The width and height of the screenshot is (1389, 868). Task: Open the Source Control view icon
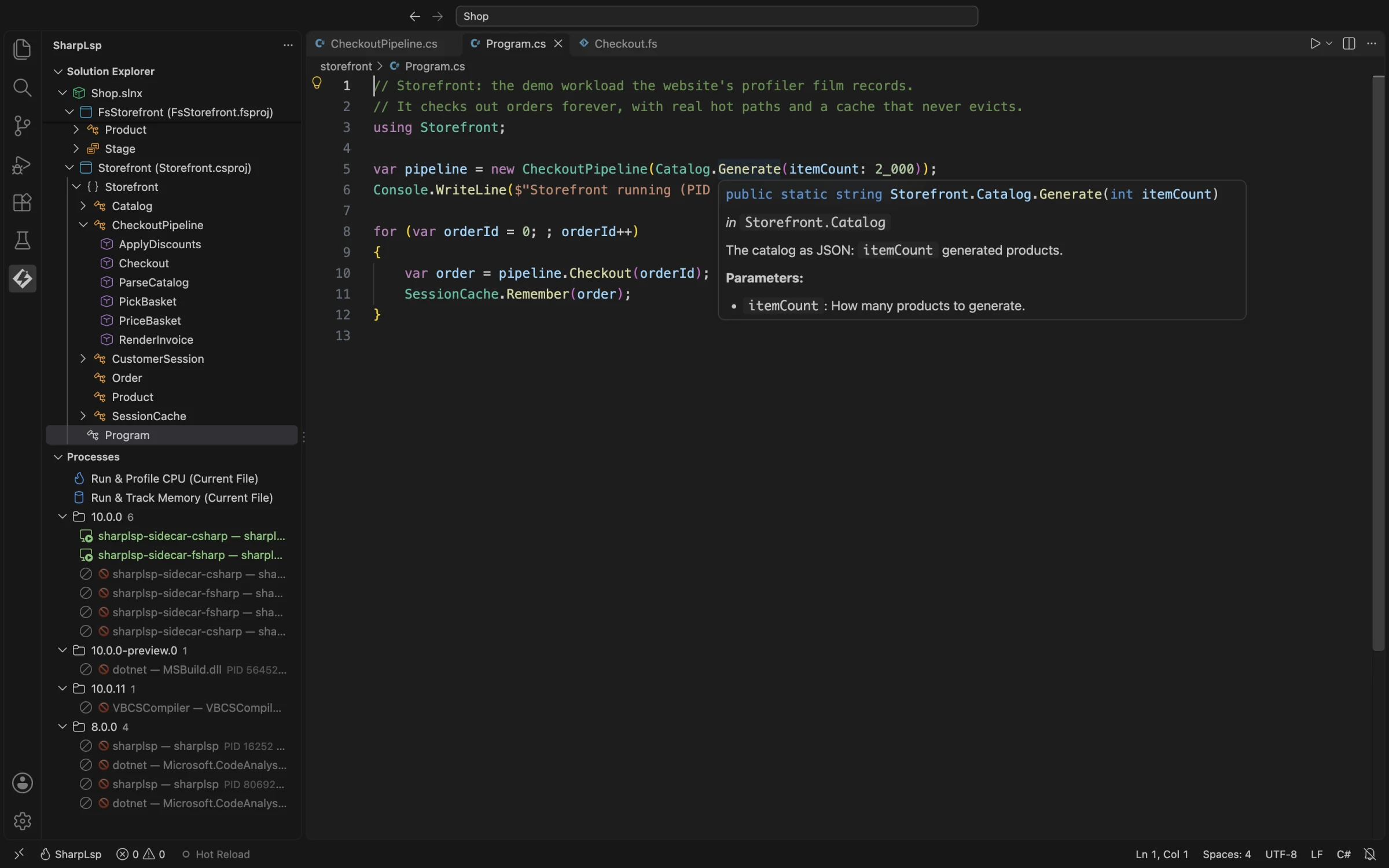[22, 126]
